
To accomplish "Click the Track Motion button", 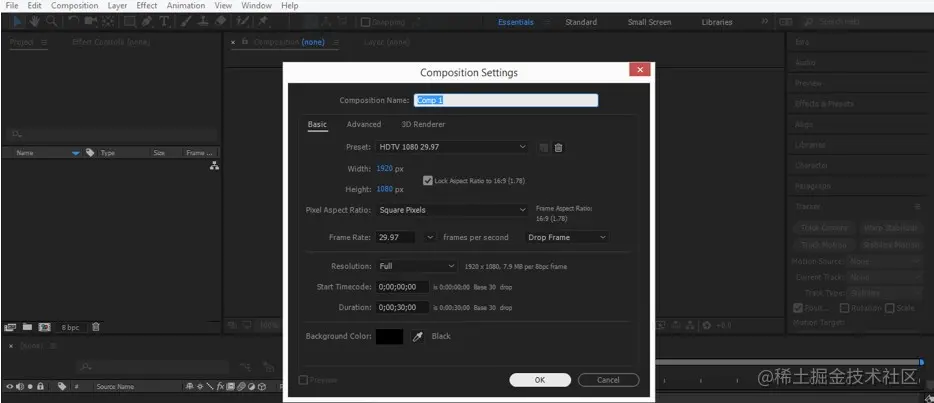I will click(x=824, y=245).
